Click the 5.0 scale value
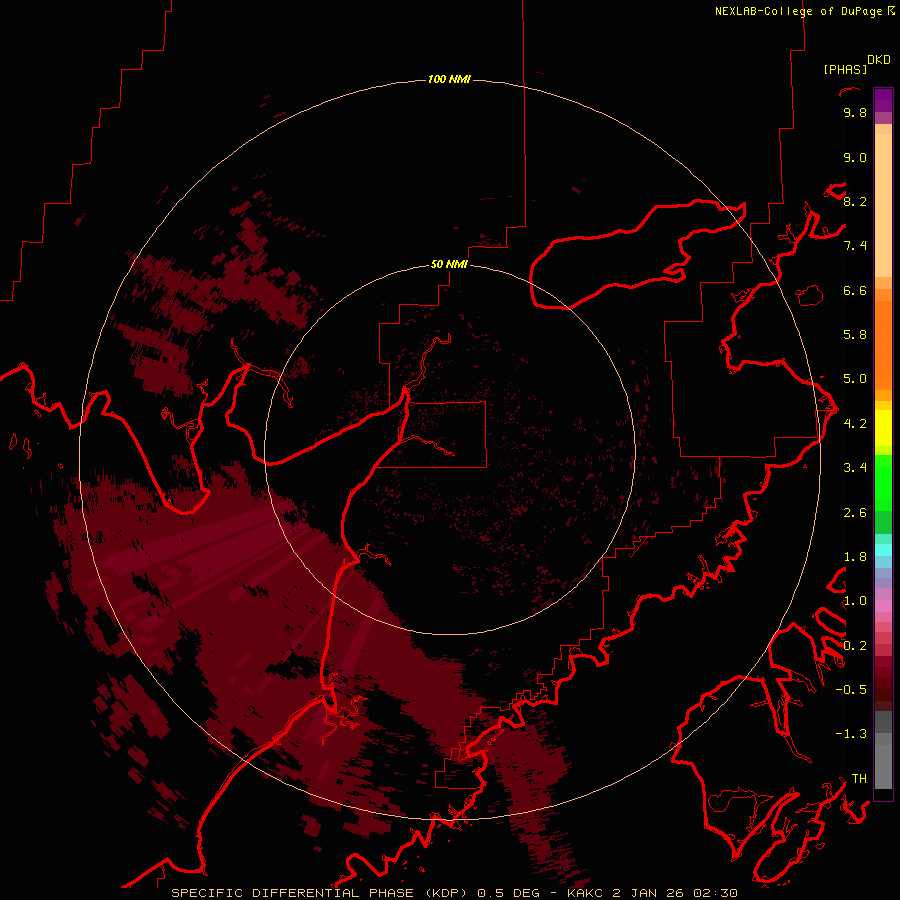 855,379
